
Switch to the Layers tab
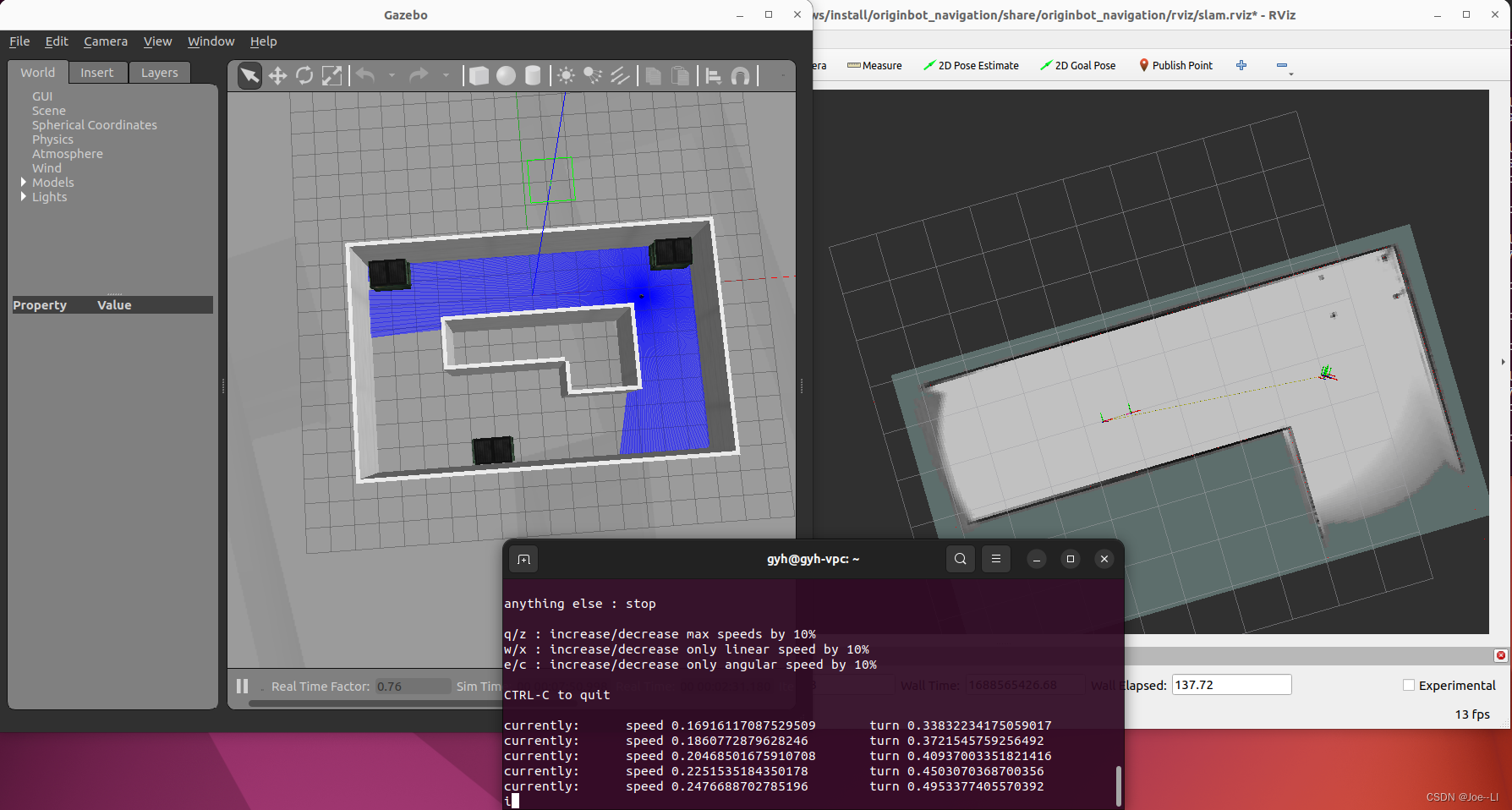tap(160, 73)
